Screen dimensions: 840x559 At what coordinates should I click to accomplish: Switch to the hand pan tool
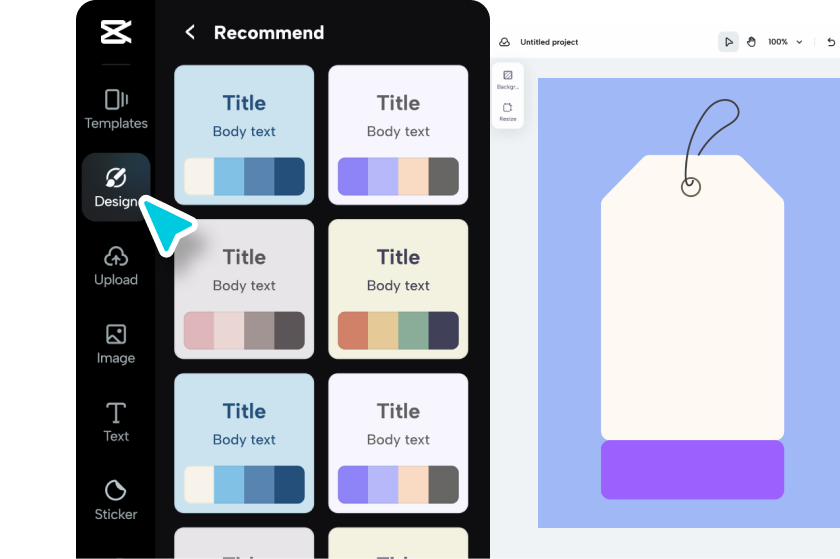tap(751, 42)
